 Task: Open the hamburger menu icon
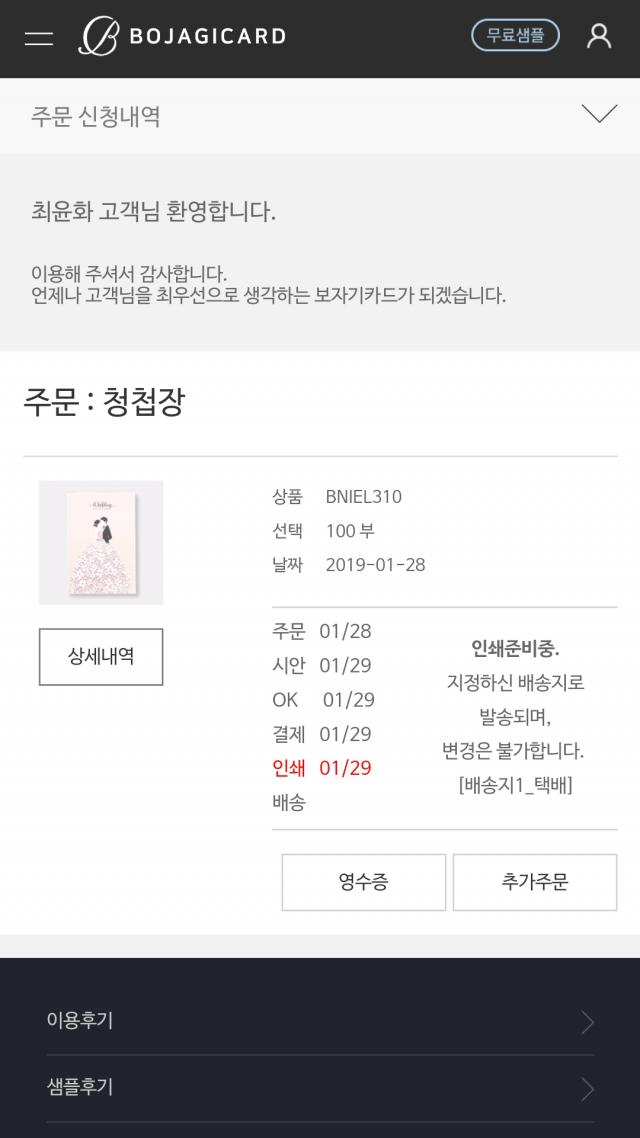(x=39, y=38)
